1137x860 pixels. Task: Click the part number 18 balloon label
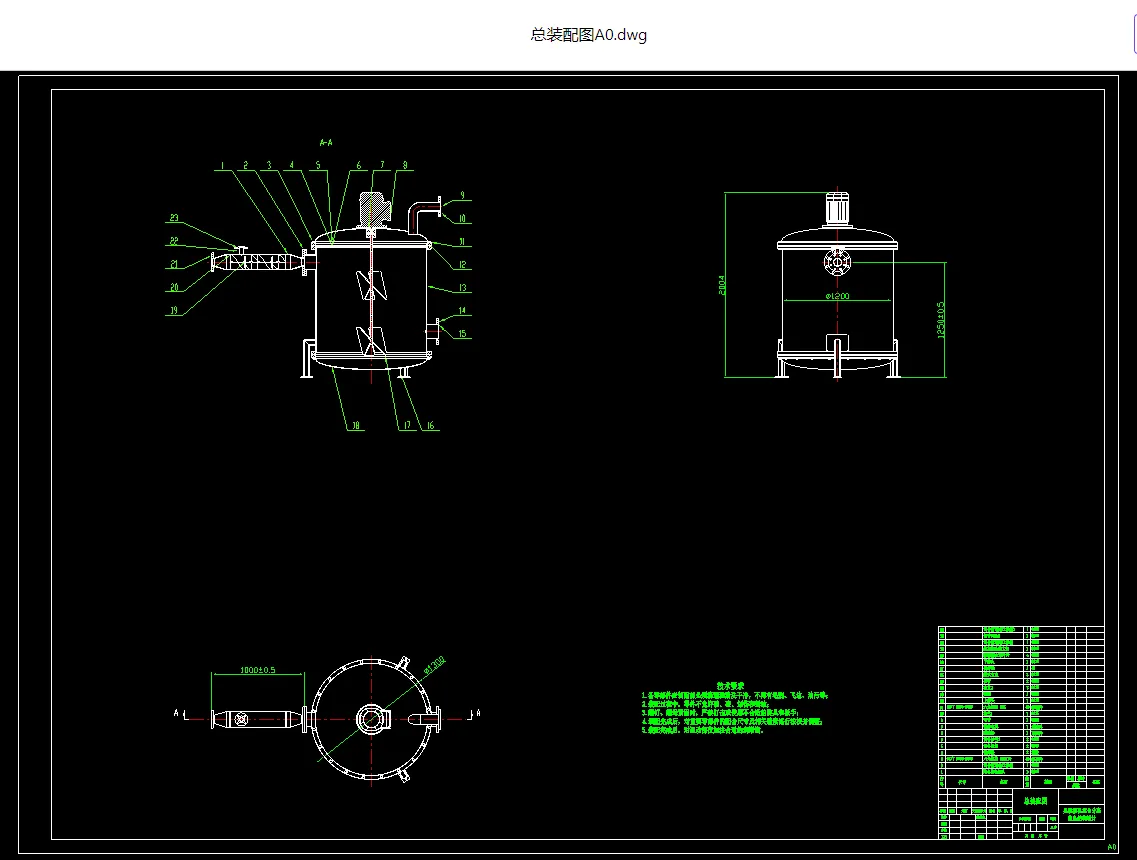pyautogui.click(x=356, y=426)
